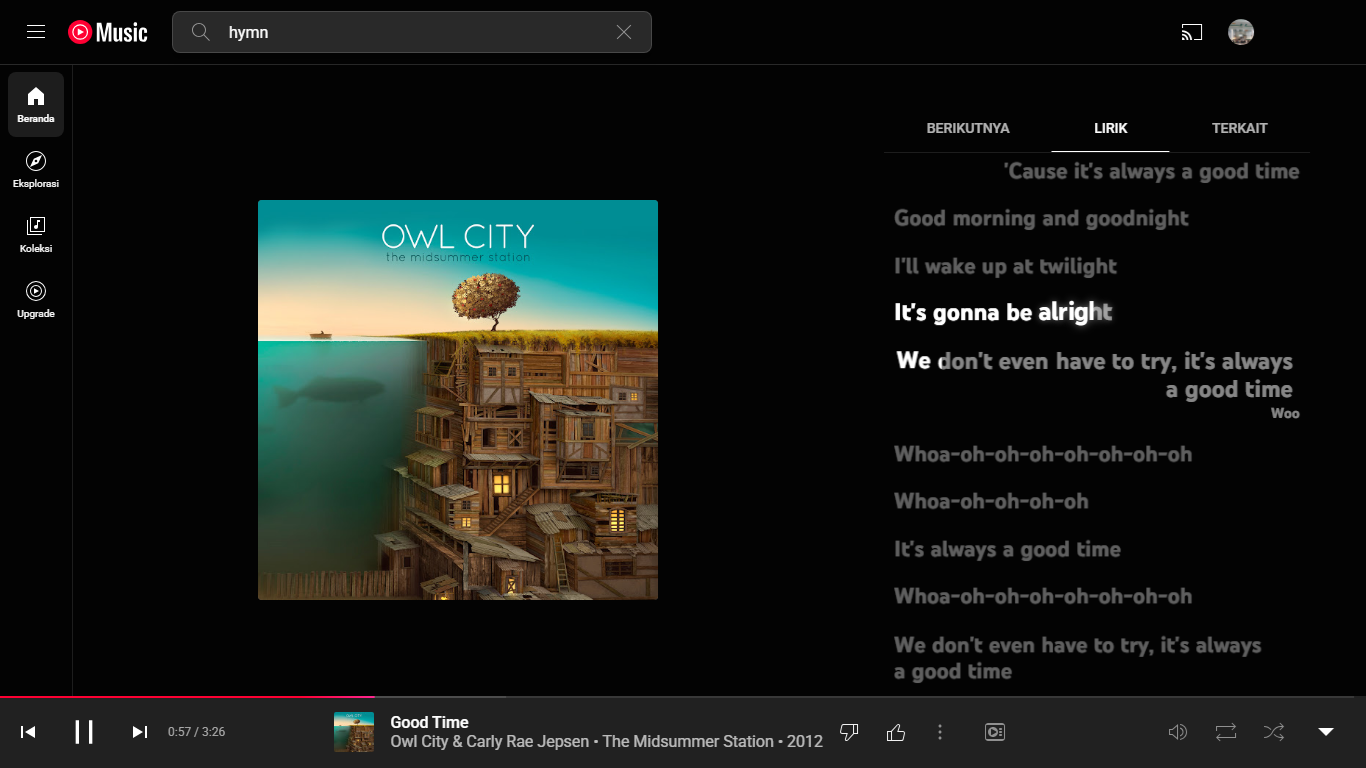Skip to the previous track

point(28,732)
